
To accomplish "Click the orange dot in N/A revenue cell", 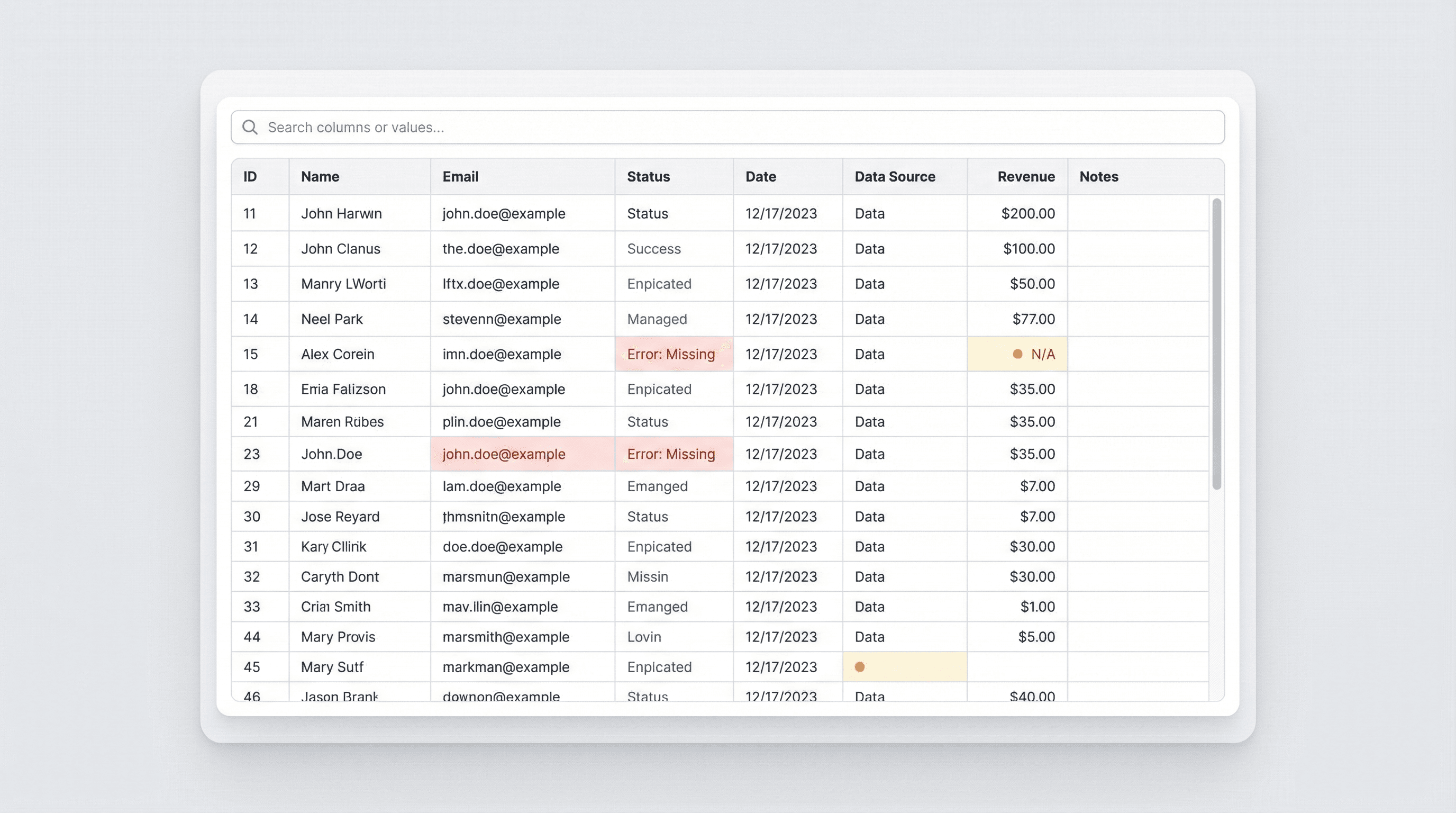I will [x=1017, y=354].
